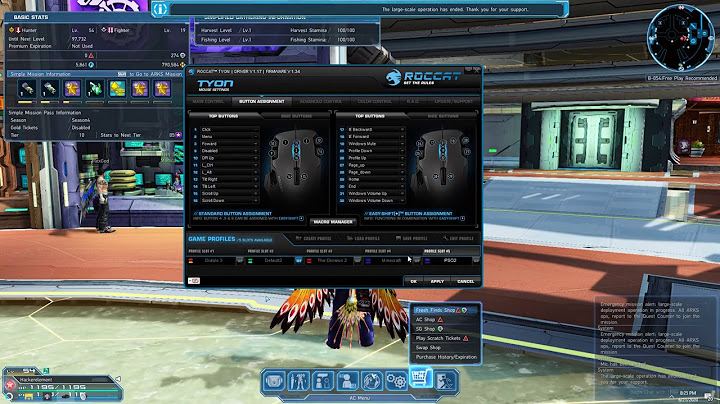
Task: Select SG Shop menu entry
Action: [444, 329]
